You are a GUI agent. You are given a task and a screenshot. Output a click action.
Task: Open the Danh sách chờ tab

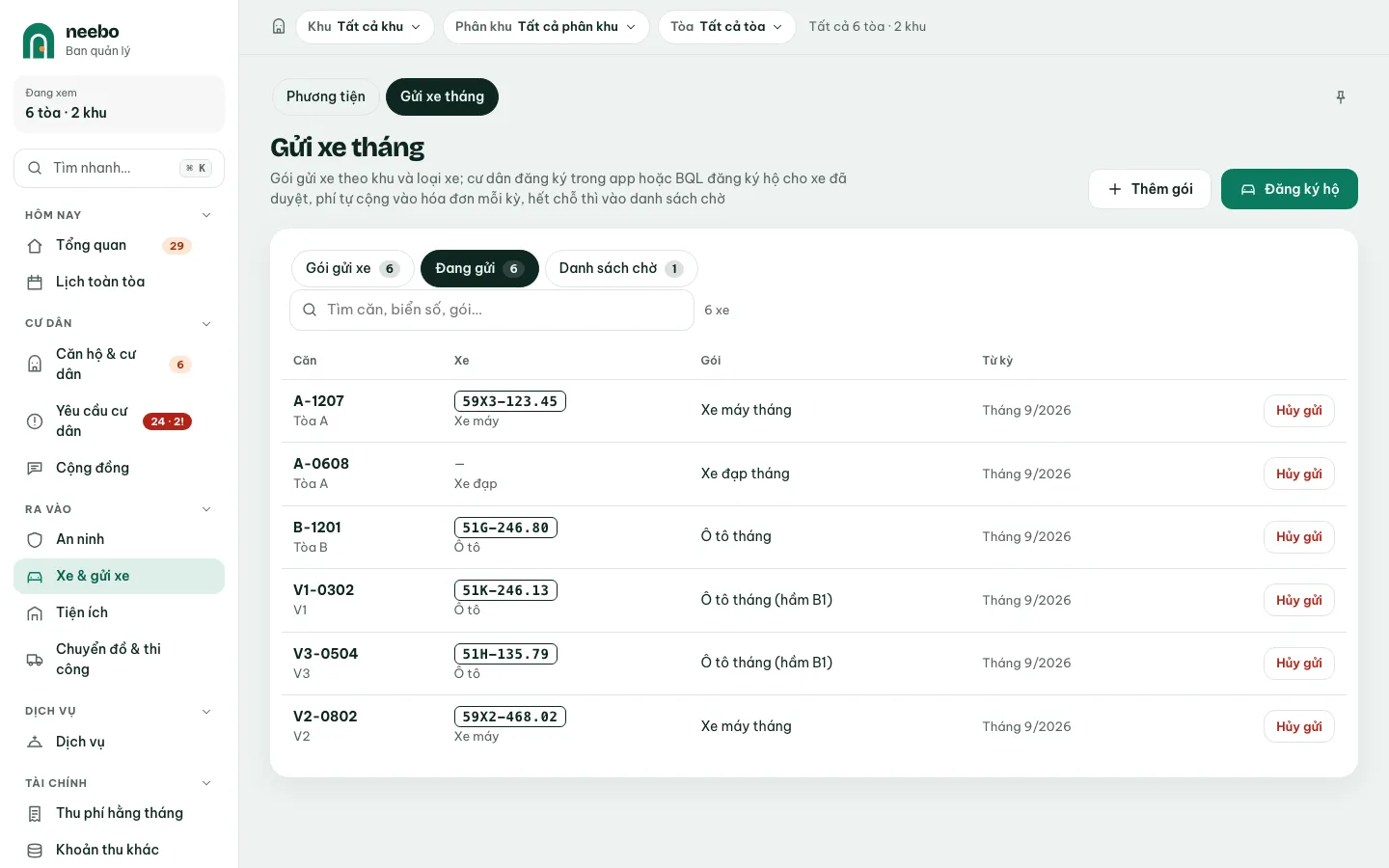click(621, 269)
